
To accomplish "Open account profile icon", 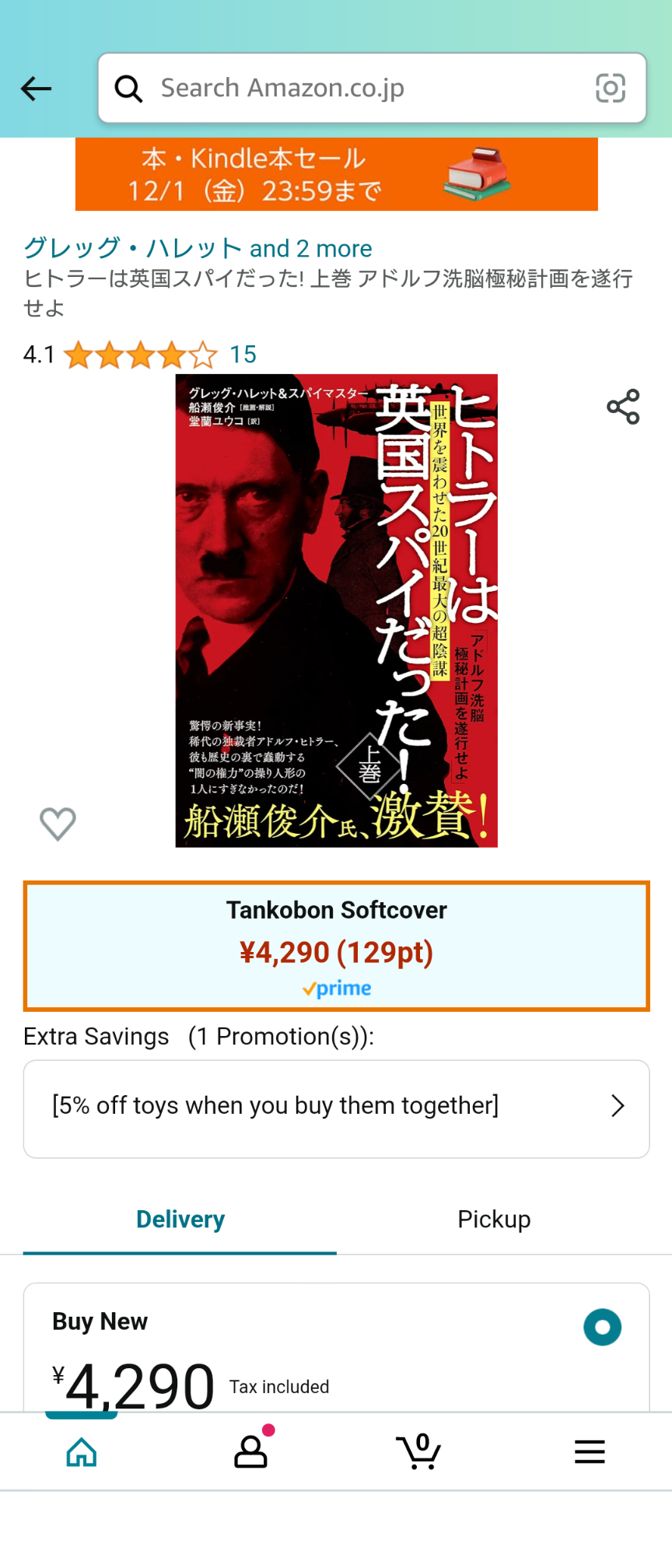I will point(251,1451).
